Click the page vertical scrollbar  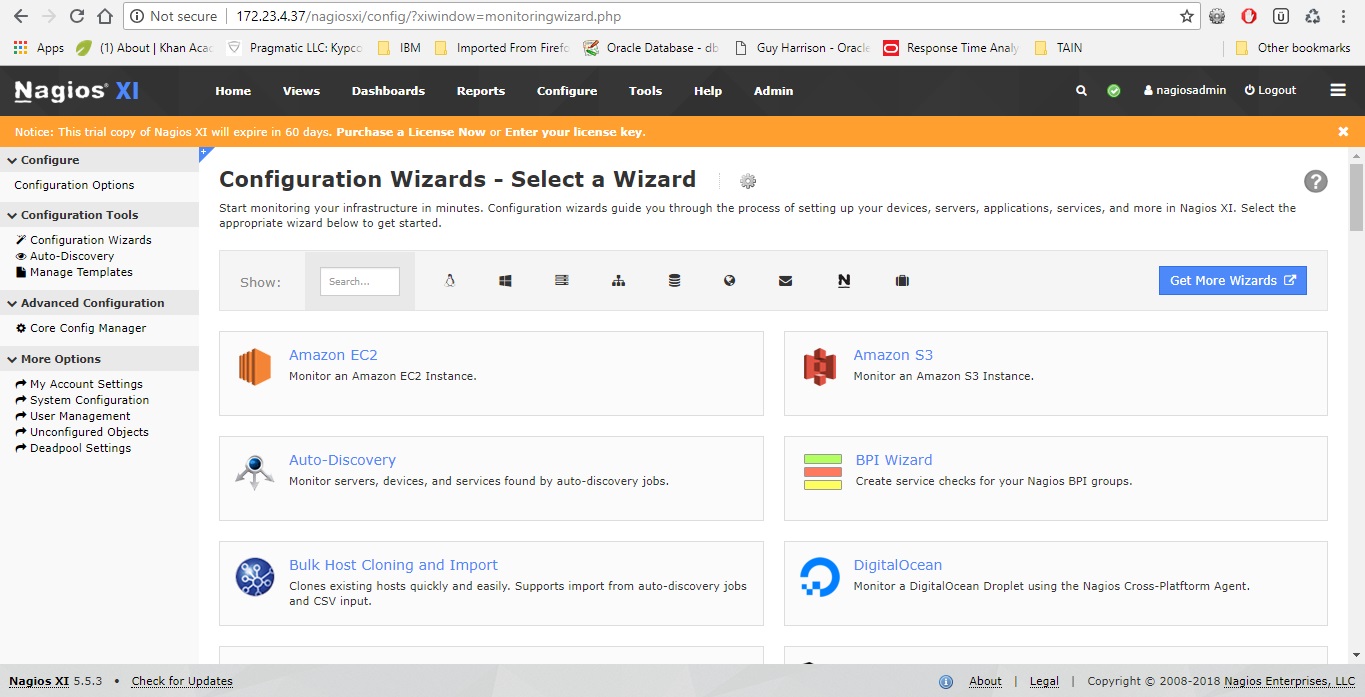coord(1357,196)
